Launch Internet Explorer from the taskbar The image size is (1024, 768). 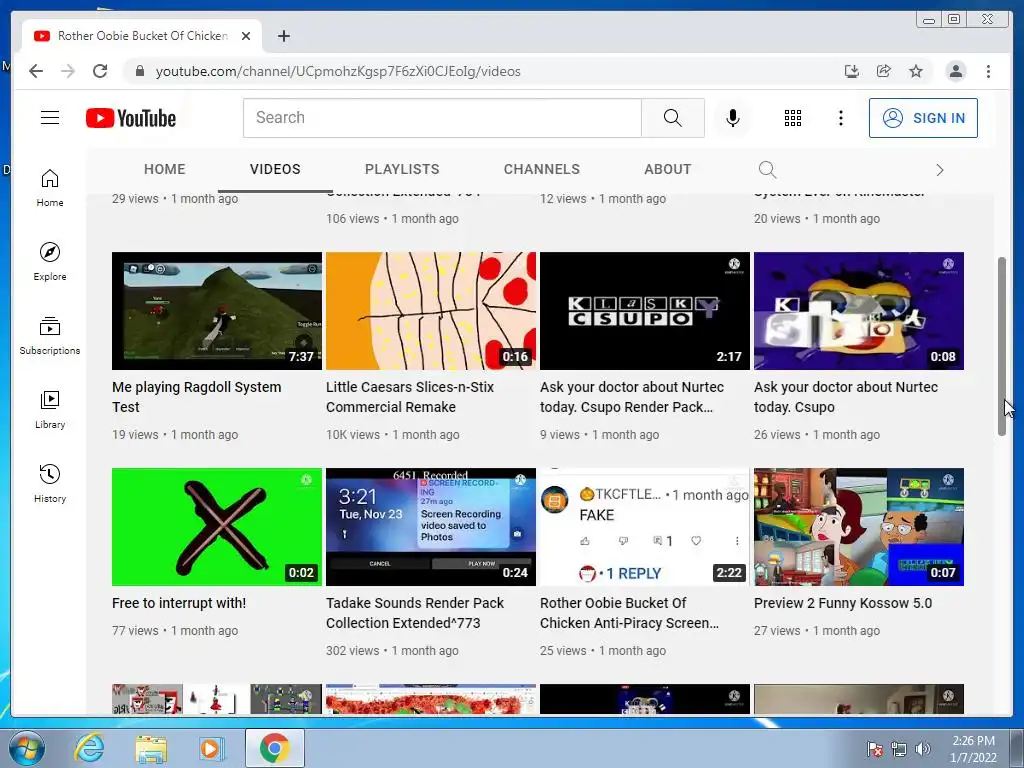[89, 748]
